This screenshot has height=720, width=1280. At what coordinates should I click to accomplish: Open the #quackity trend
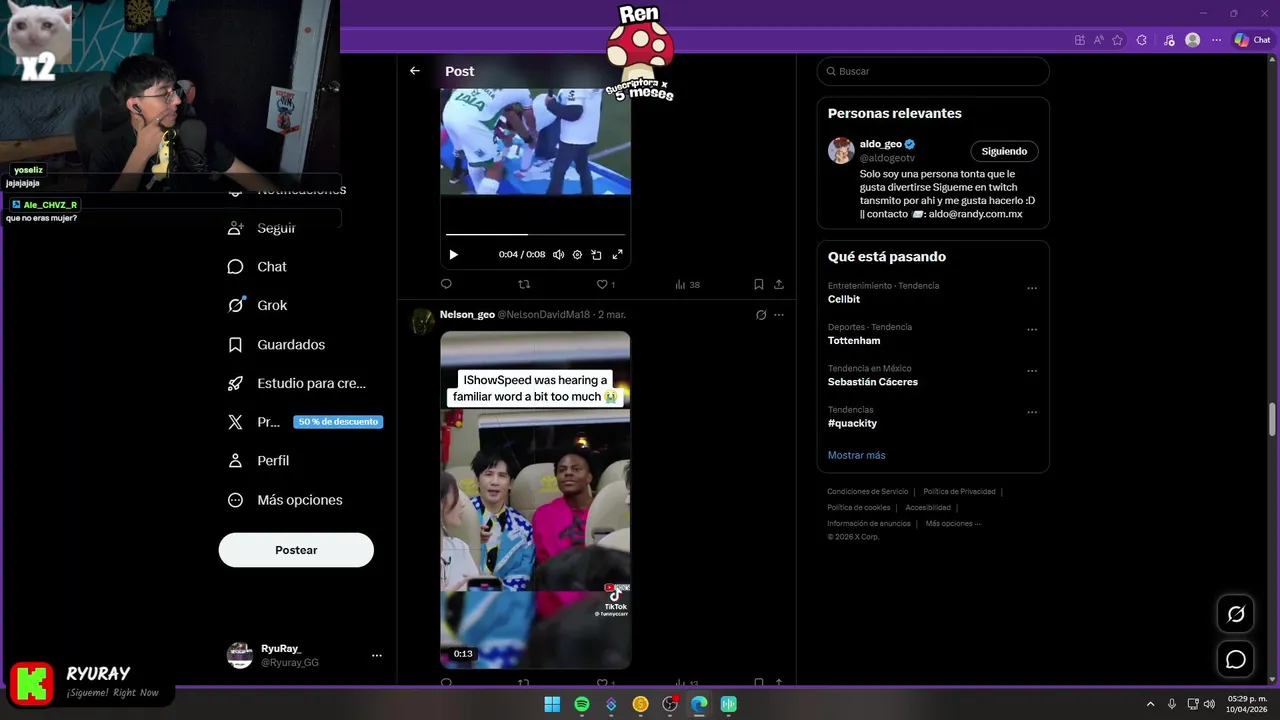pyautogui.click(x=852, y=423)
